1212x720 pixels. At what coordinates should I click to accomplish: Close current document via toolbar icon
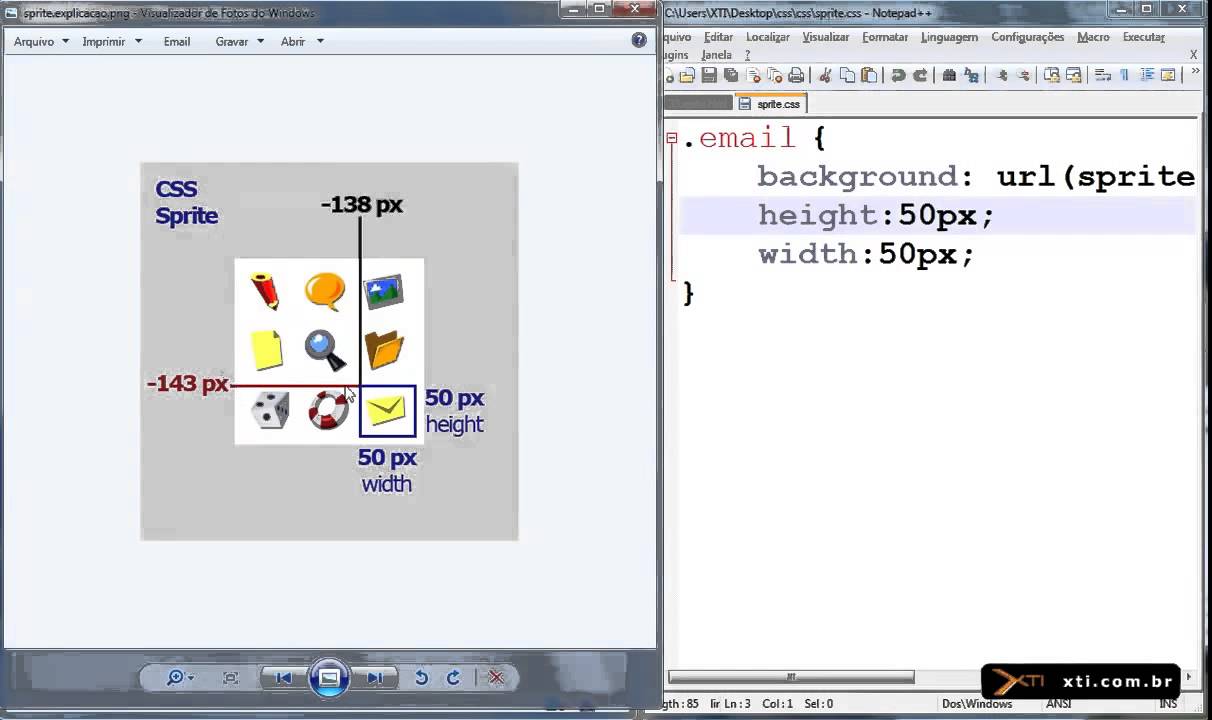click(753, 75)
